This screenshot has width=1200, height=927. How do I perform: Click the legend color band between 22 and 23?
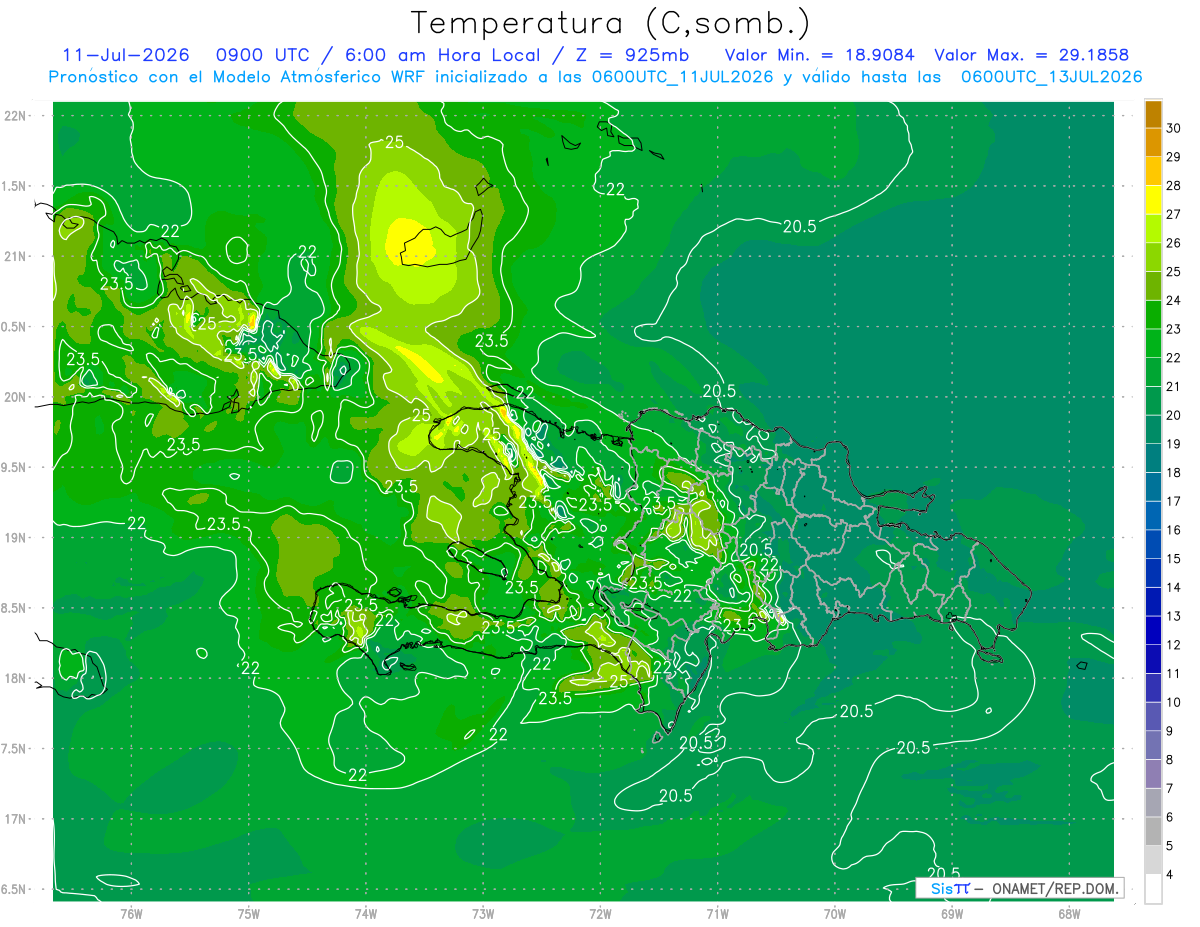1153,343
